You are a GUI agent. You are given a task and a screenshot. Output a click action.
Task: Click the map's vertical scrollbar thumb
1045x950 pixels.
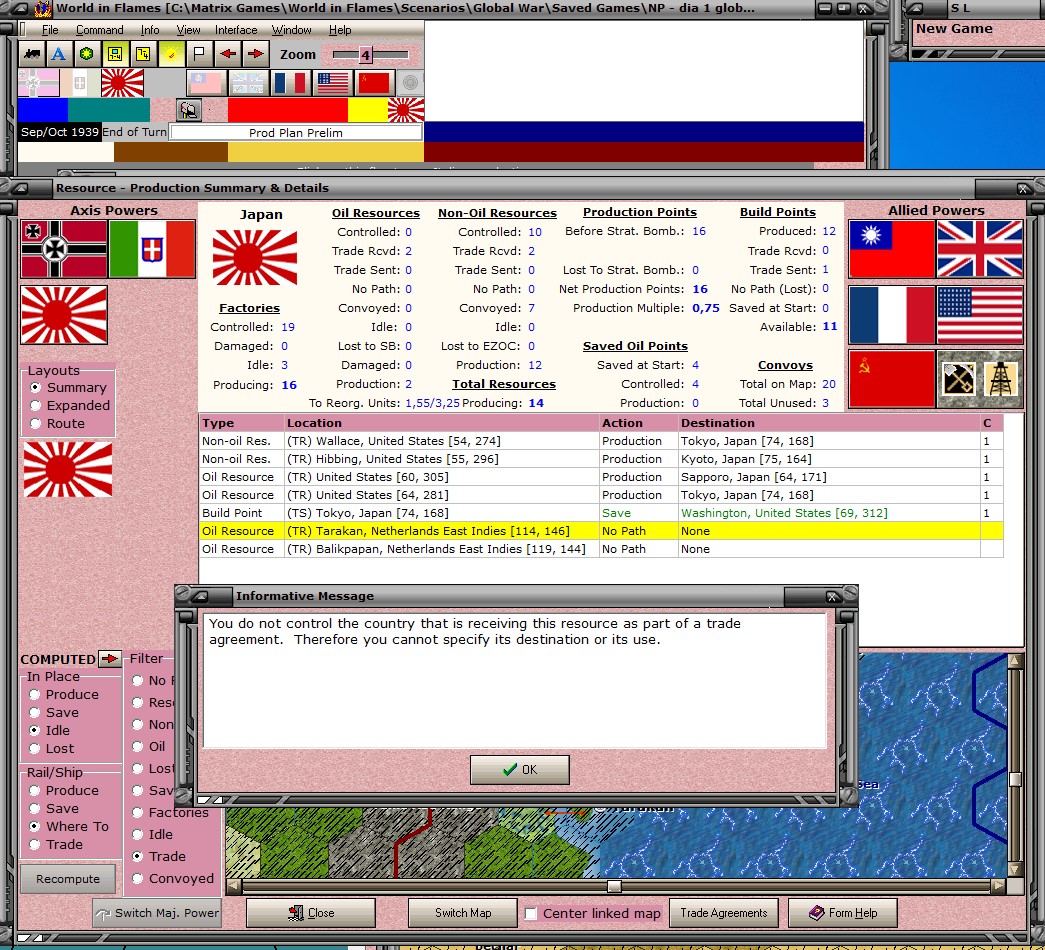(1015, 779)
